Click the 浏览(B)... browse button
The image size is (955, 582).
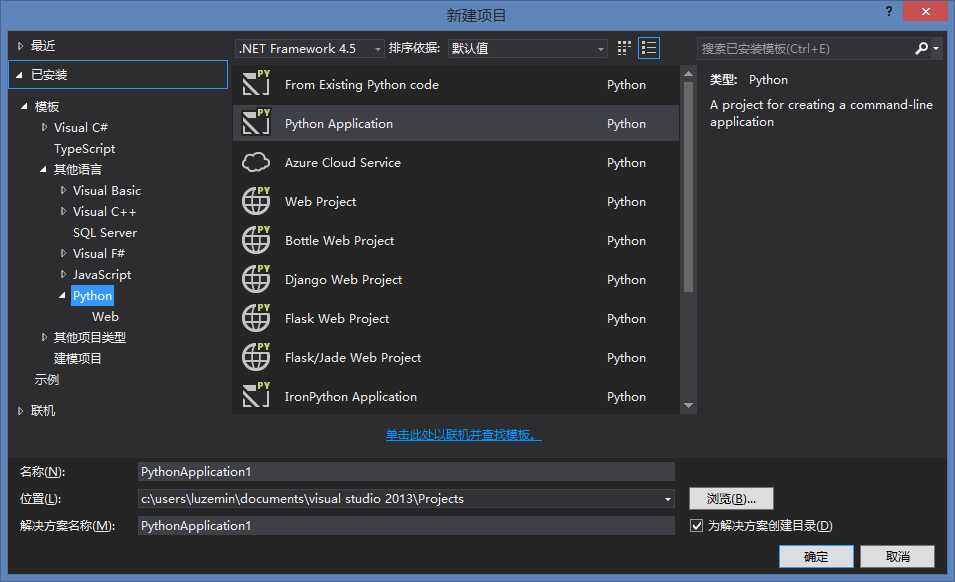pyautogui.click(x=731, y=499)
